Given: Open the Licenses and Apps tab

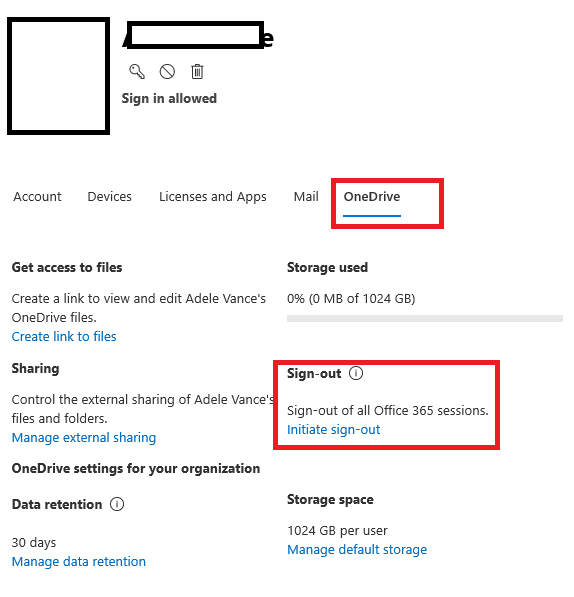Looking at the screenshot, I should [213, 197].
